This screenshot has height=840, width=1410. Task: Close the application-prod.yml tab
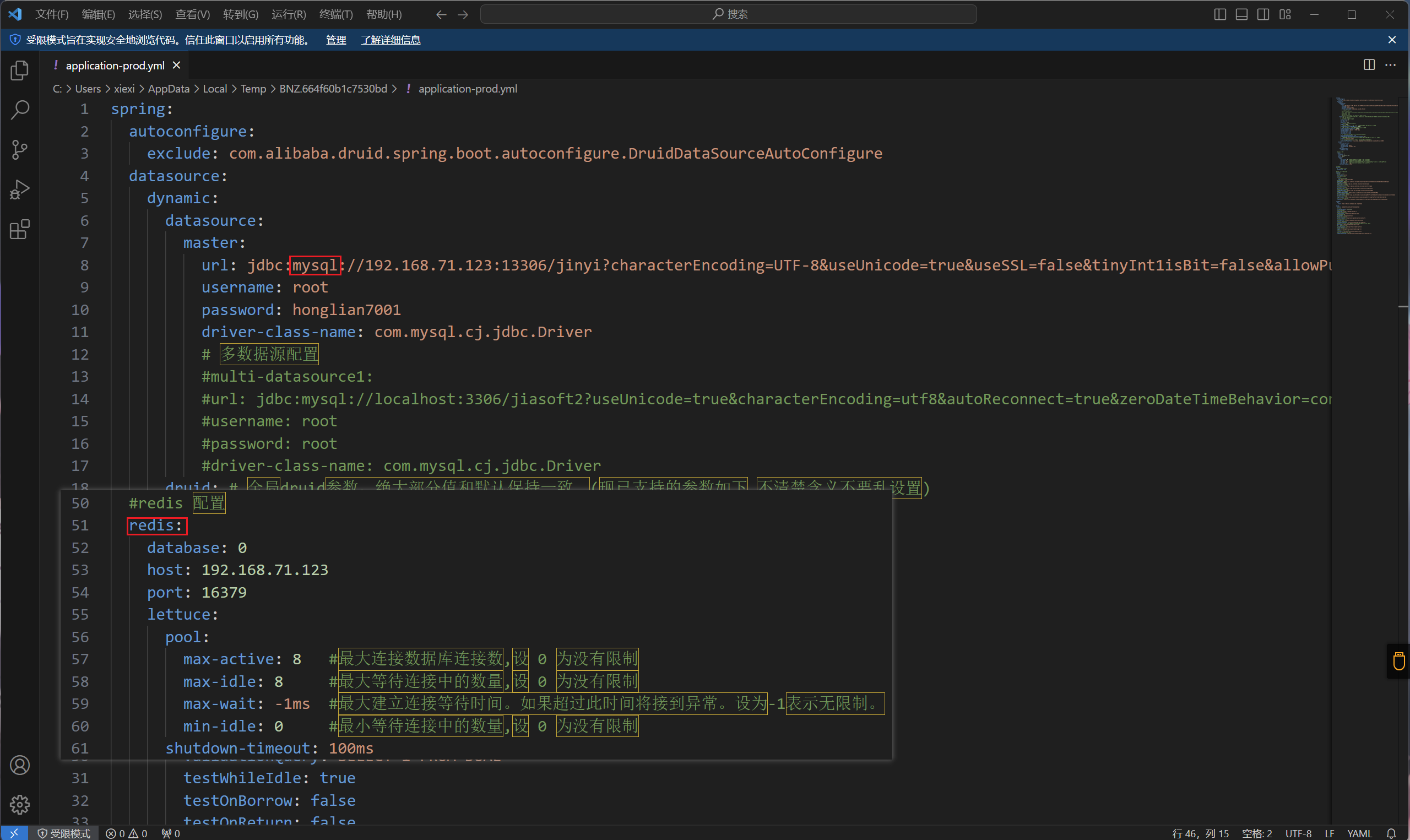click(177, 65)
